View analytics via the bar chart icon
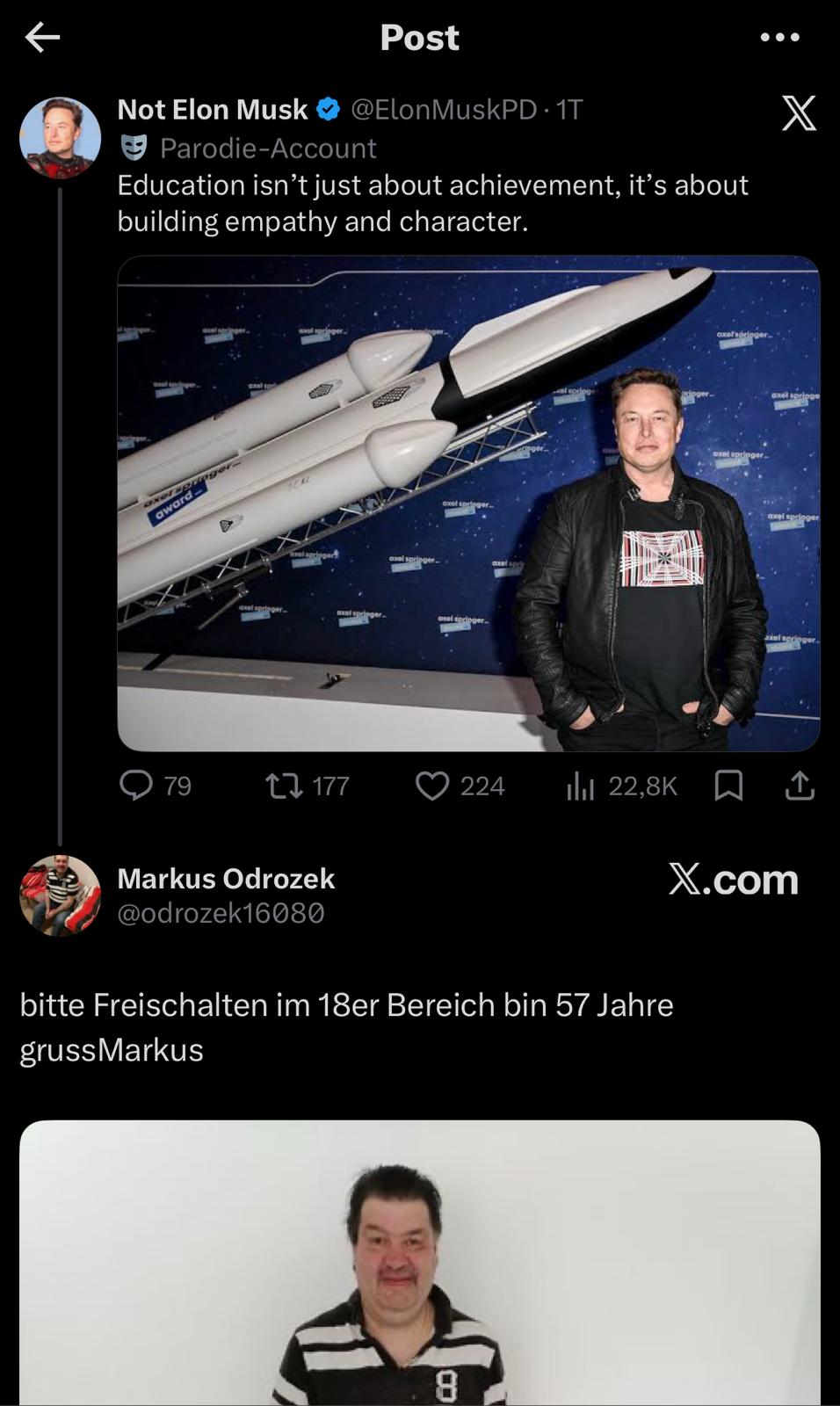The height and width of the screenshot is (1406, 840). [x=581, y=785]
